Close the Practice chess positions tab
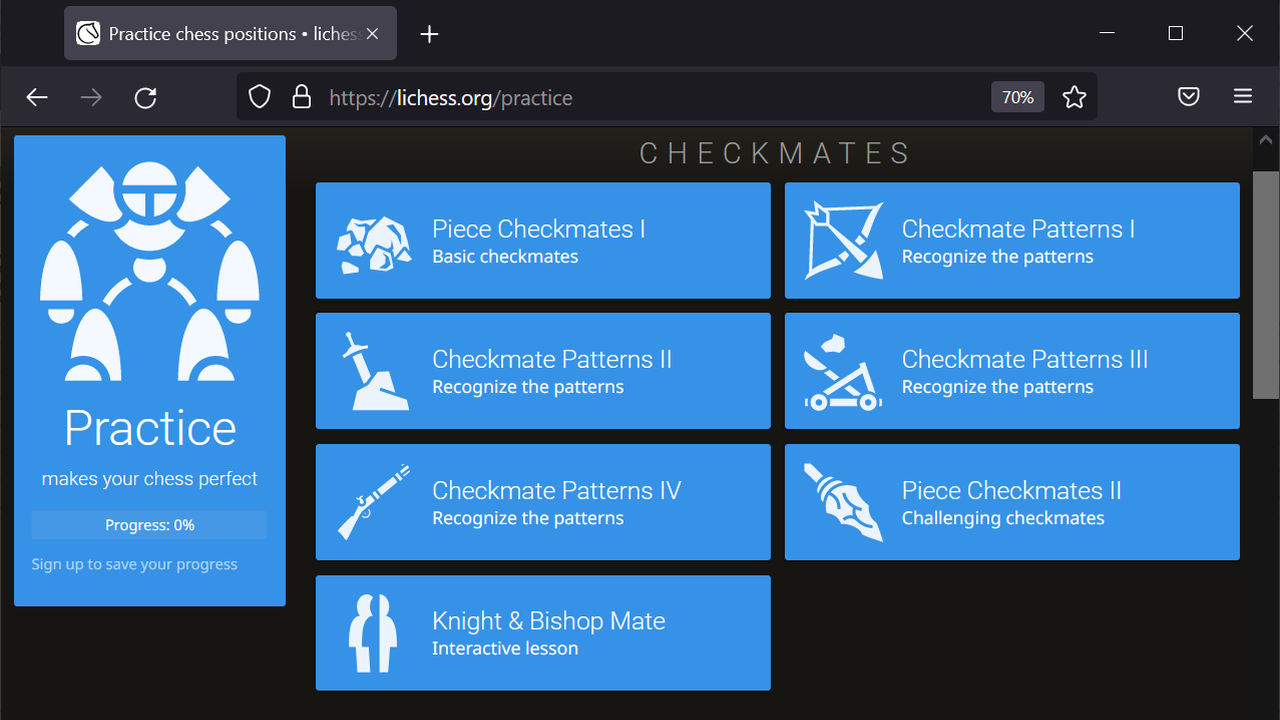The image size is (1280, 720). (x=372, y=34)
